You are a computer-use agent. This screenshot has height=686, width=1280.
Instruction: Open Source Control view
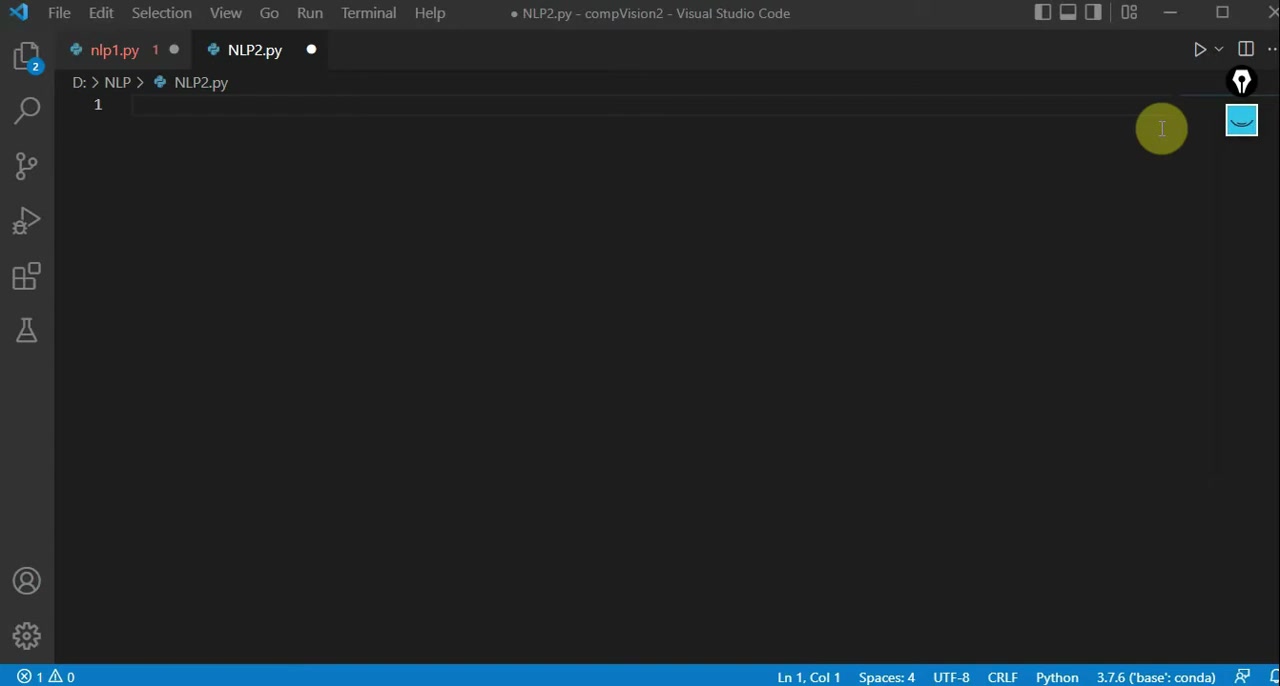pyautogui.click(x=27, y=165)
